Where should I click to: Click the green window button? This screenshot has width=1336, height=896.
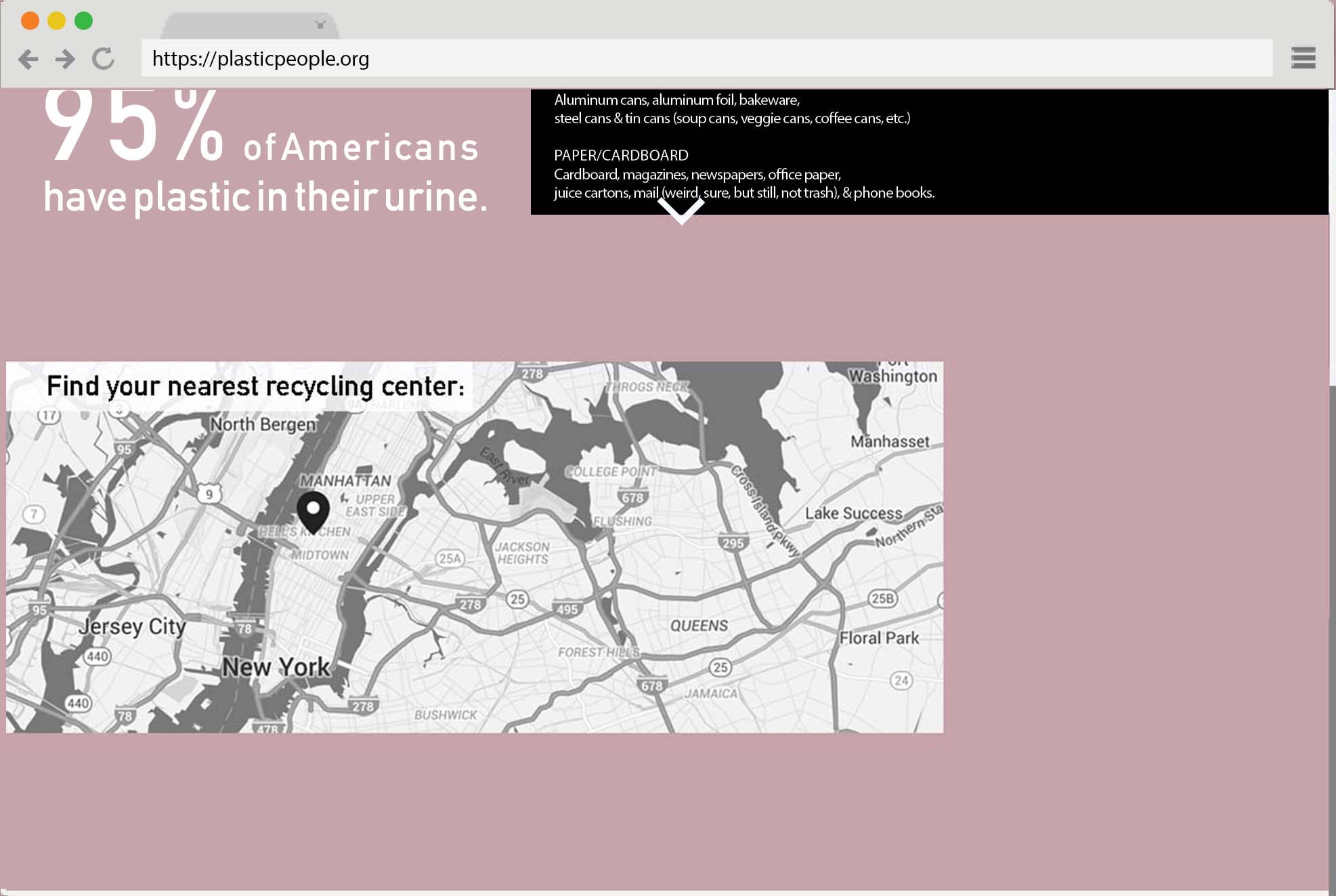pos(83,21)
